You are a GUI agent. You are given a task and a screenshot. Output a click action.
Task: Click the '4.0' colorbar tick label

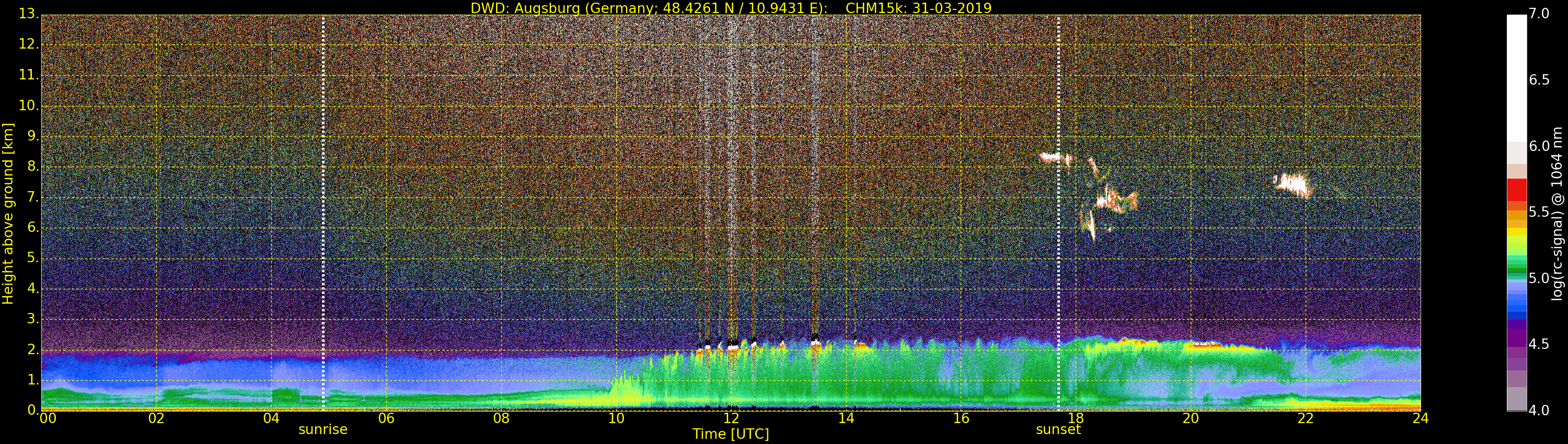point(1539,411)
